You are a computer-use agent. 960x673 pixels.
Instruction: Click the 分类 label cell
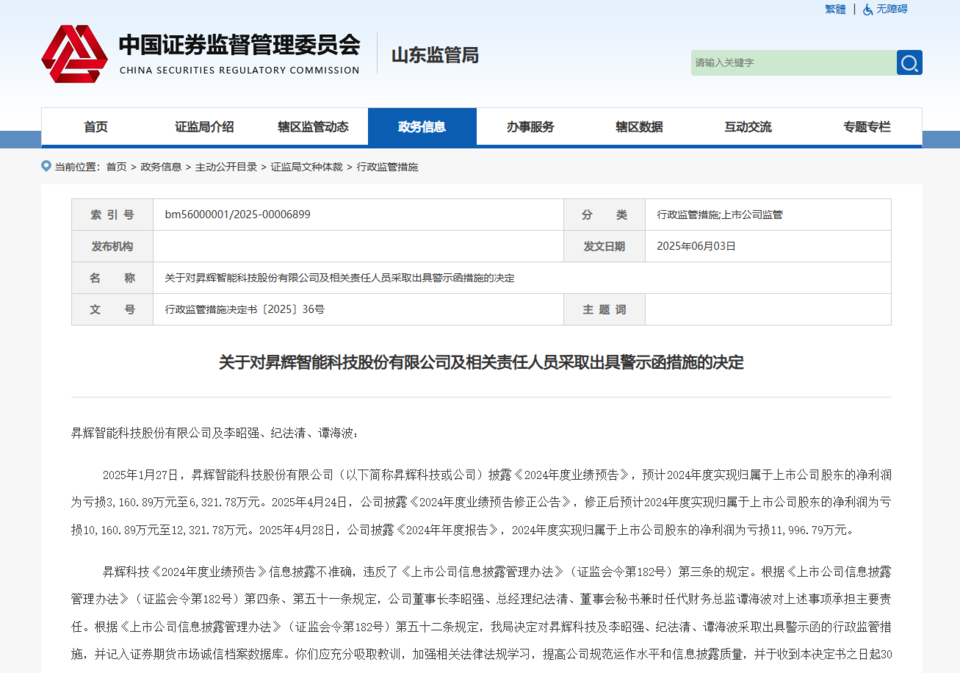tap(604, 214)
